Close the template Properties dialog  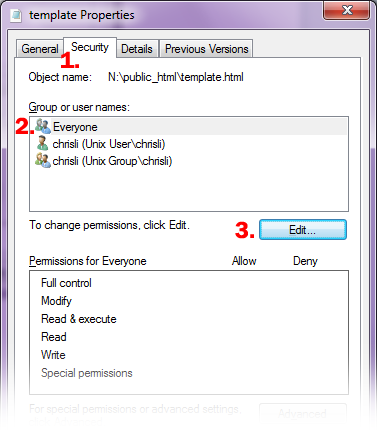(347, 10)
